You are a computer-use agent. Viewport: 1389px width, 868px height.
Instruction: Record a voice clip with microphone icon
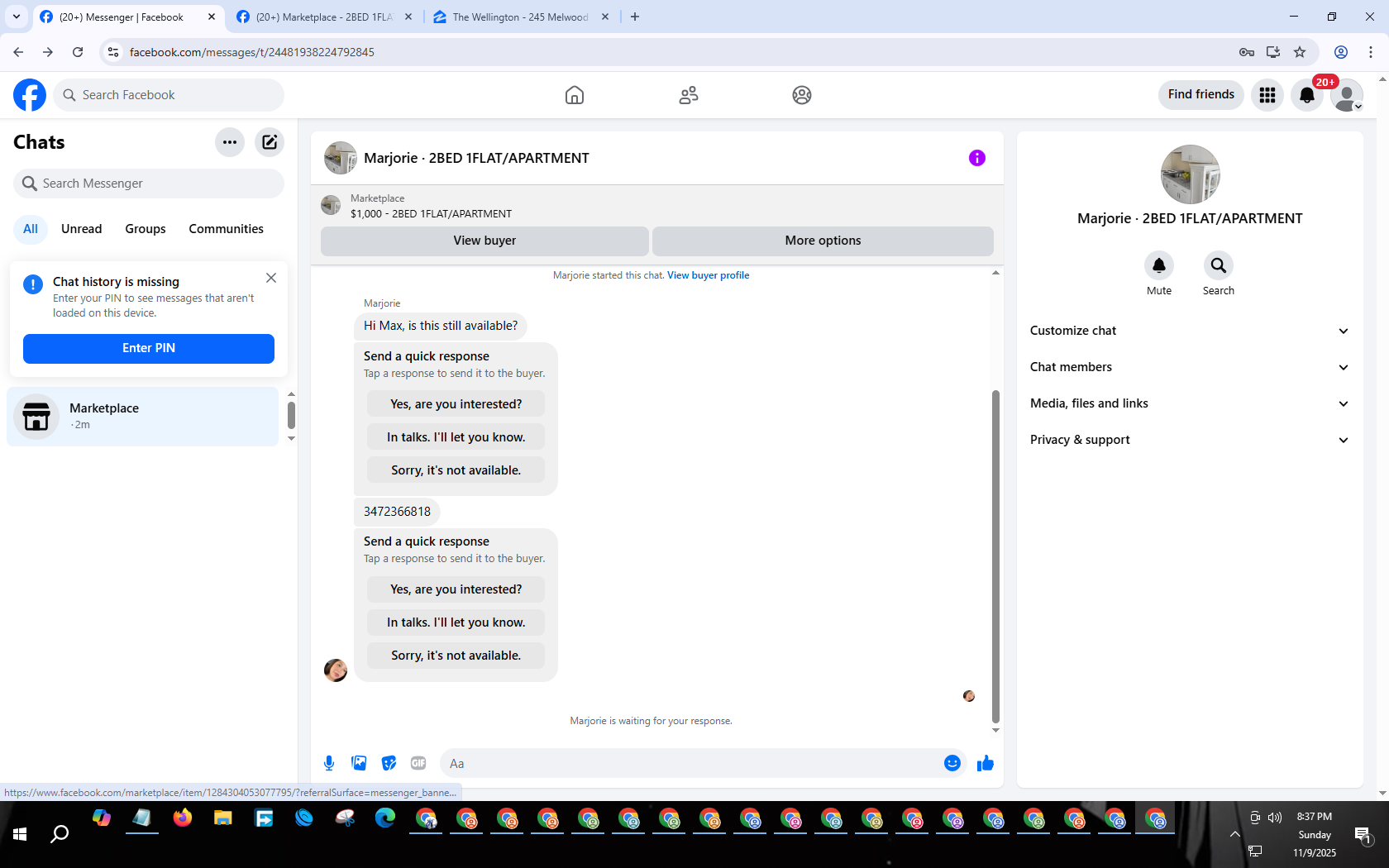tap(329, 763)
